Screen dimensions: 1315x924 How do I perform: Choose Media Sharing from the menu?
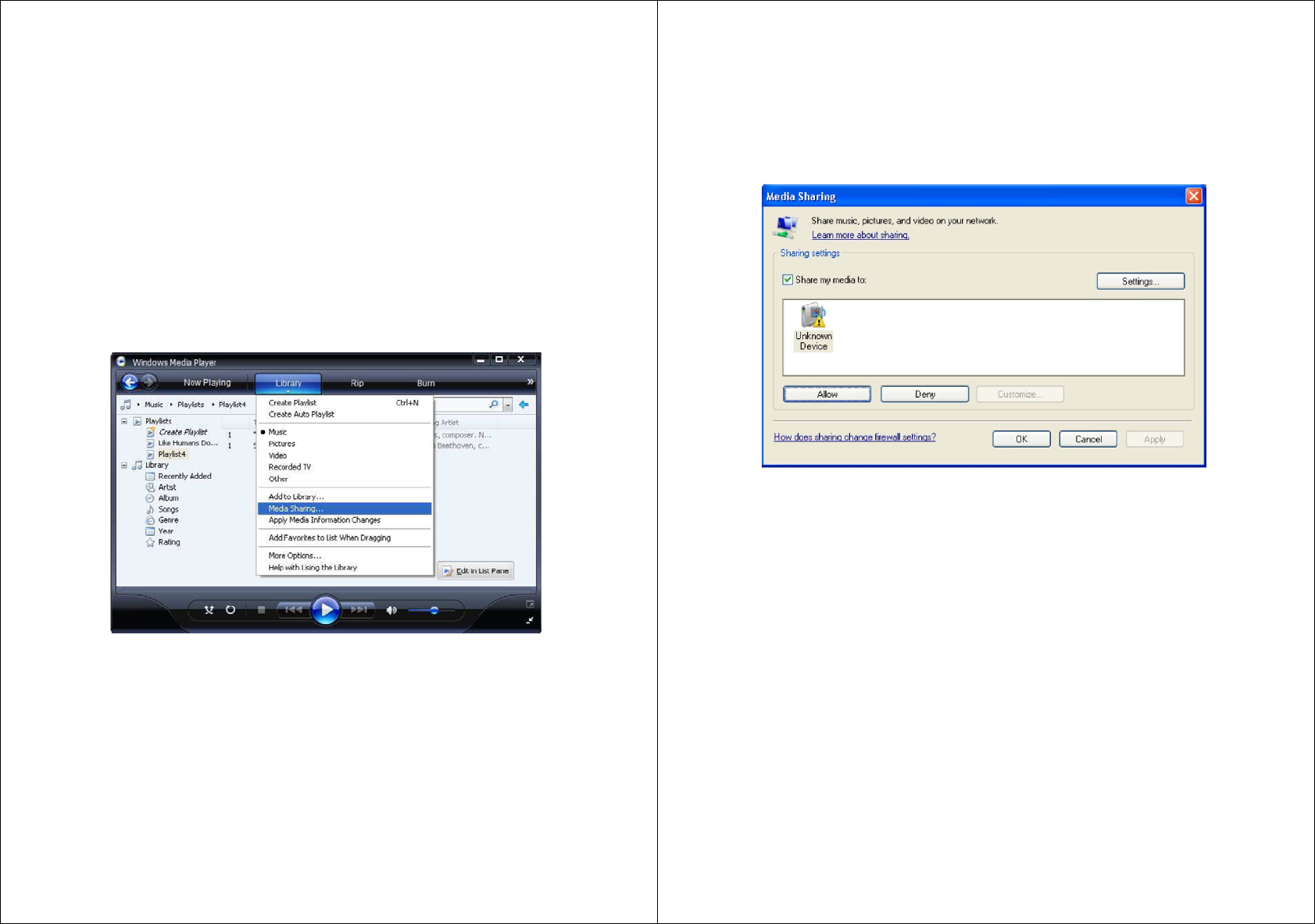point(345,508)
